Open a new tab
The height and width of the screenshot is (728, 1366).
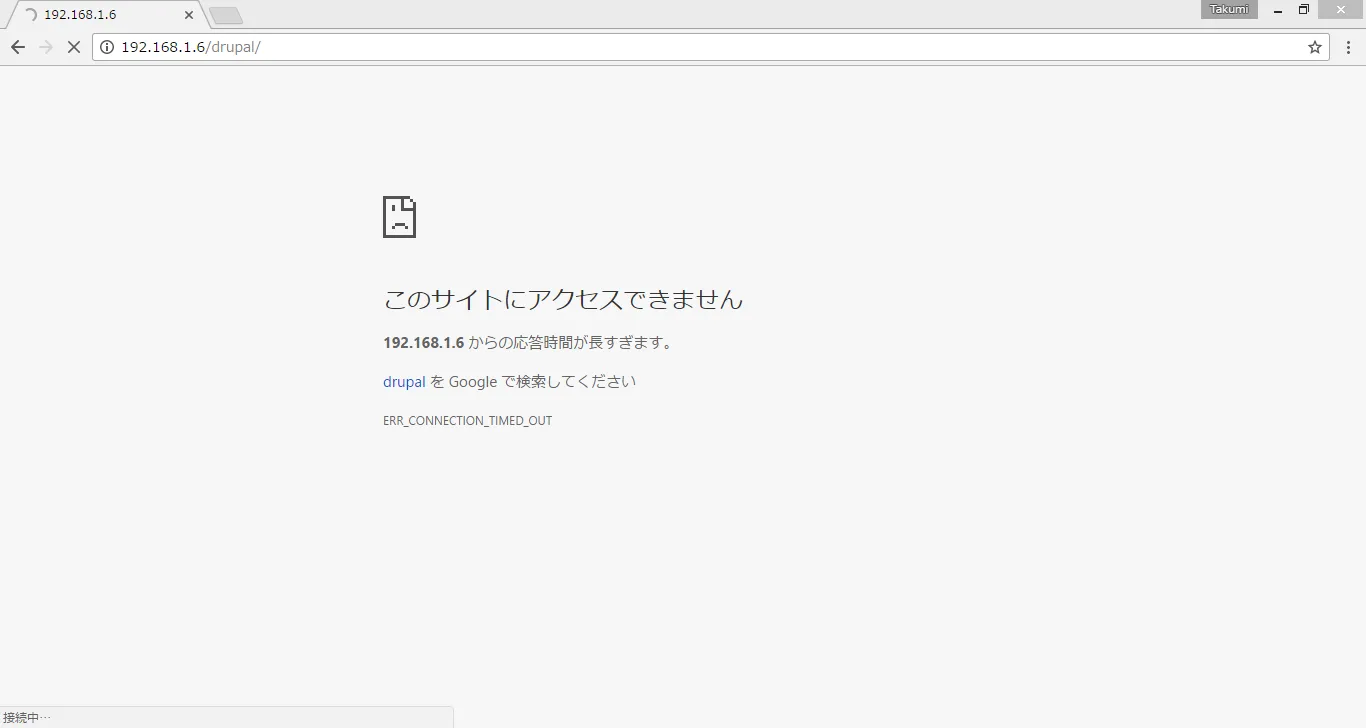(226, 15)
